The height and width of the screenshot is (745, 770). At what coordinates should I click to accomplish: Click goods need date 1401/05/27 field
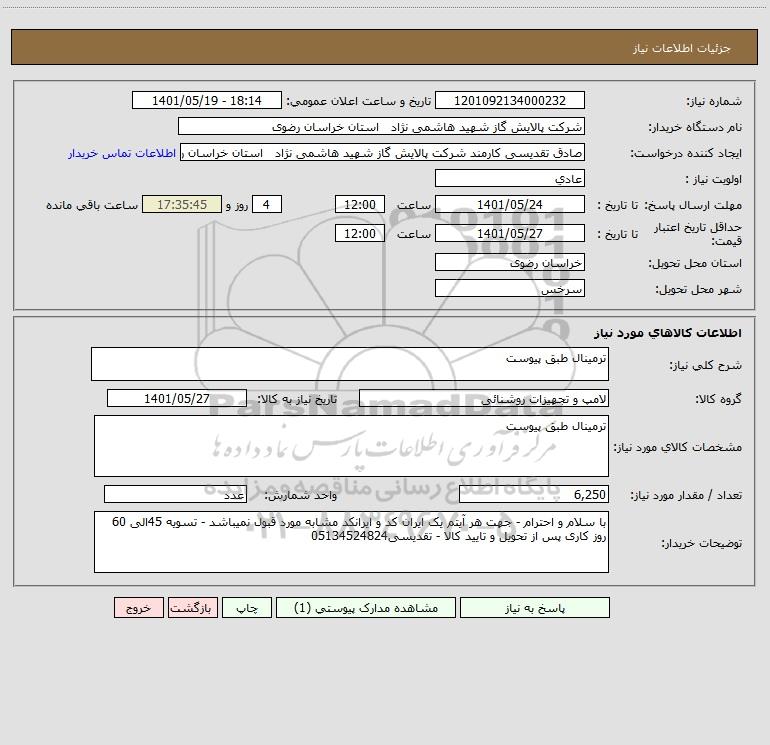(177, 398)
